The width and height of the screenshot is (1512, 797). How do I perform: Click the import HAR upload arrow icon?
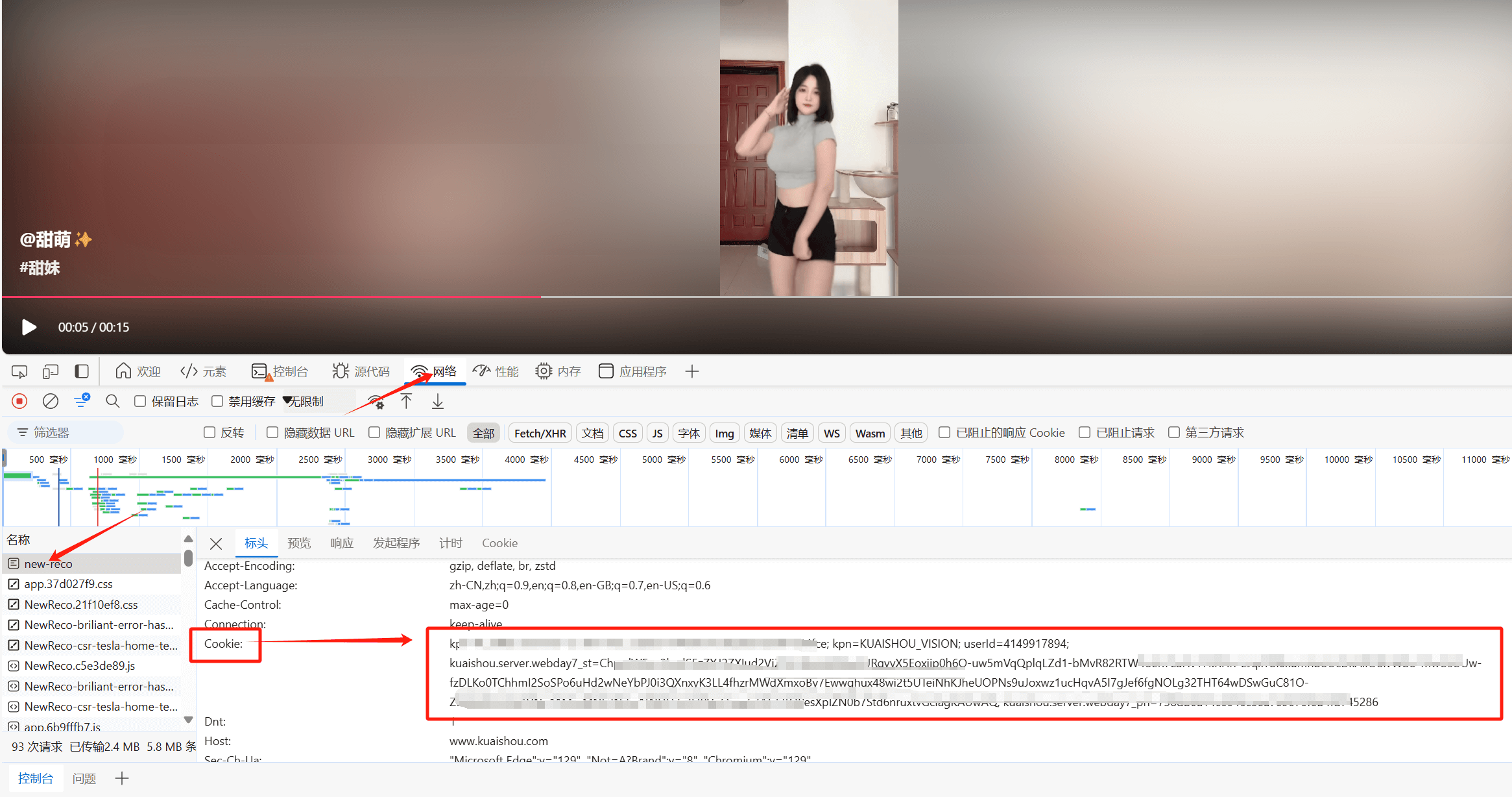tap(406, 401)
